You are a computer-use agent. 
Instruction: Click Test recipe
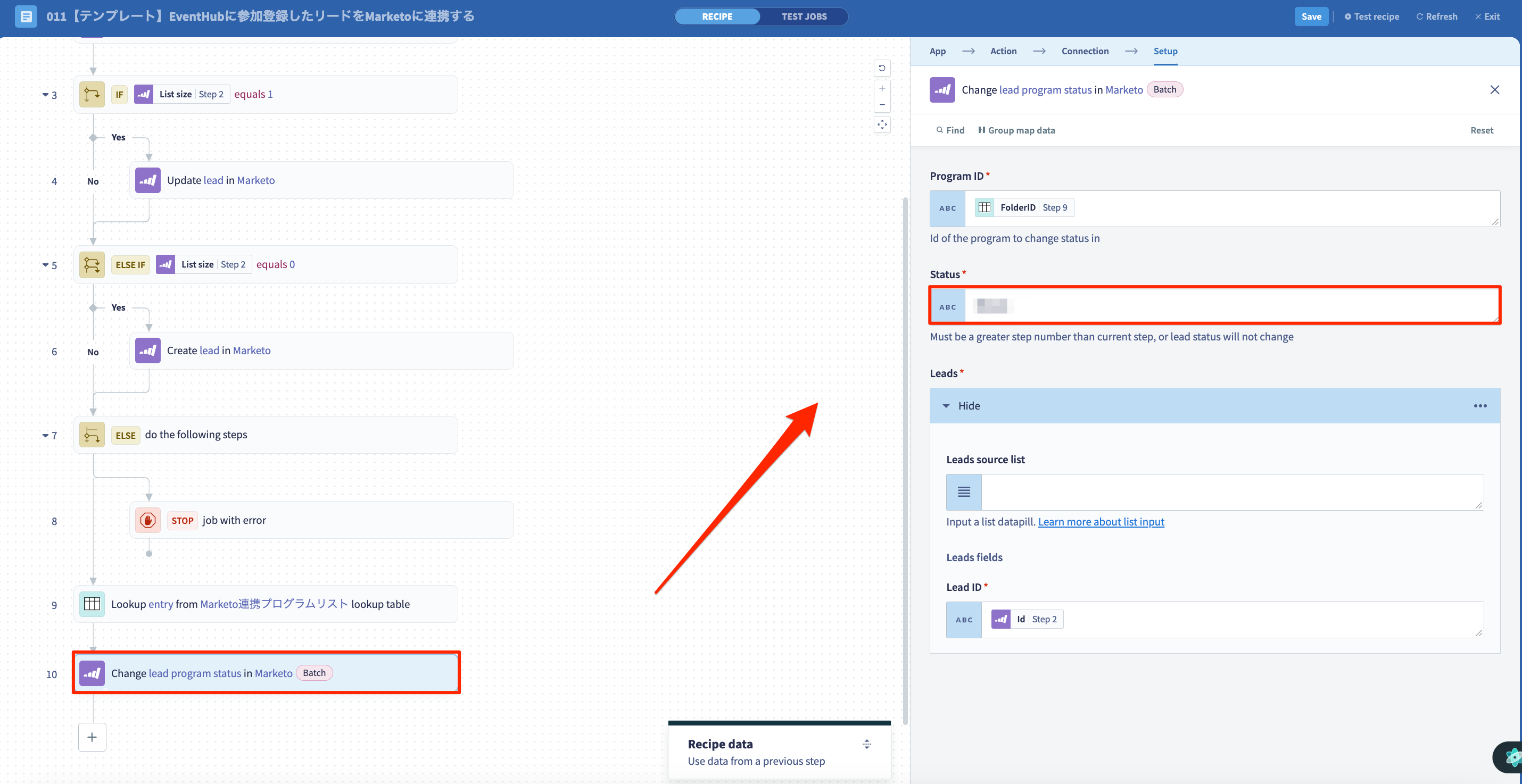1371,16
